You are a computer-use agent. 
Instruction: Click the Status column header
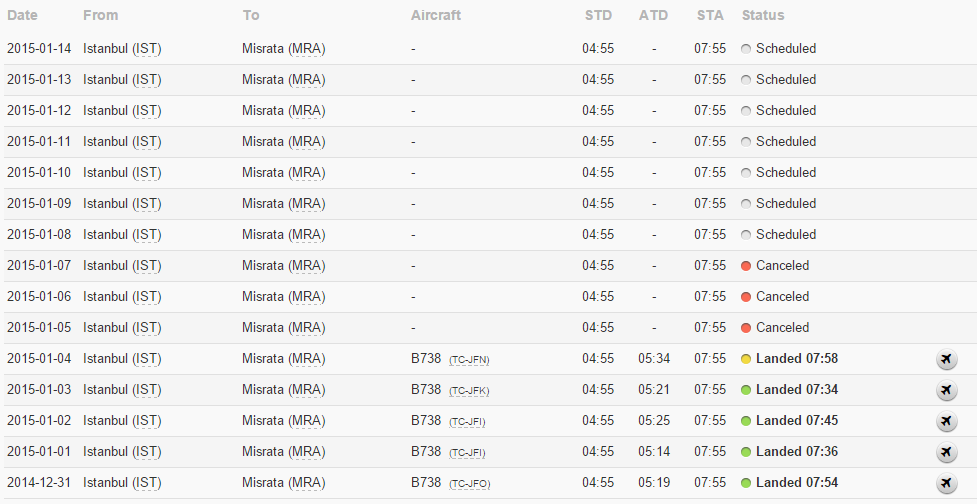coord(763,15)
